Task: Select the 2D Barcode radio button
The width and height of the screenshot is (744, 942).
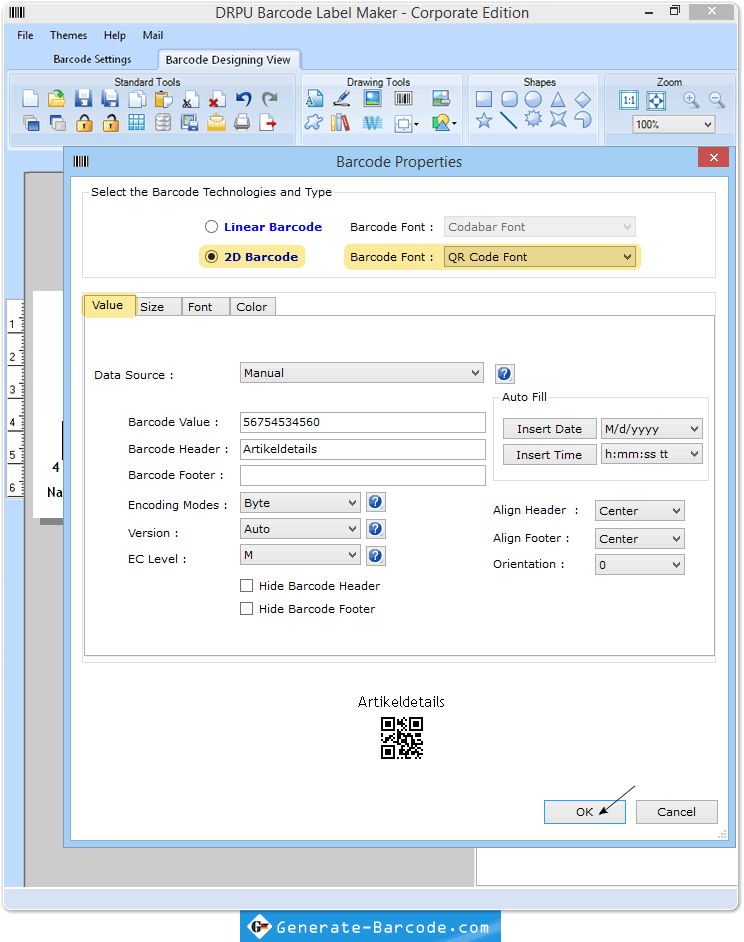Action: 211,257
